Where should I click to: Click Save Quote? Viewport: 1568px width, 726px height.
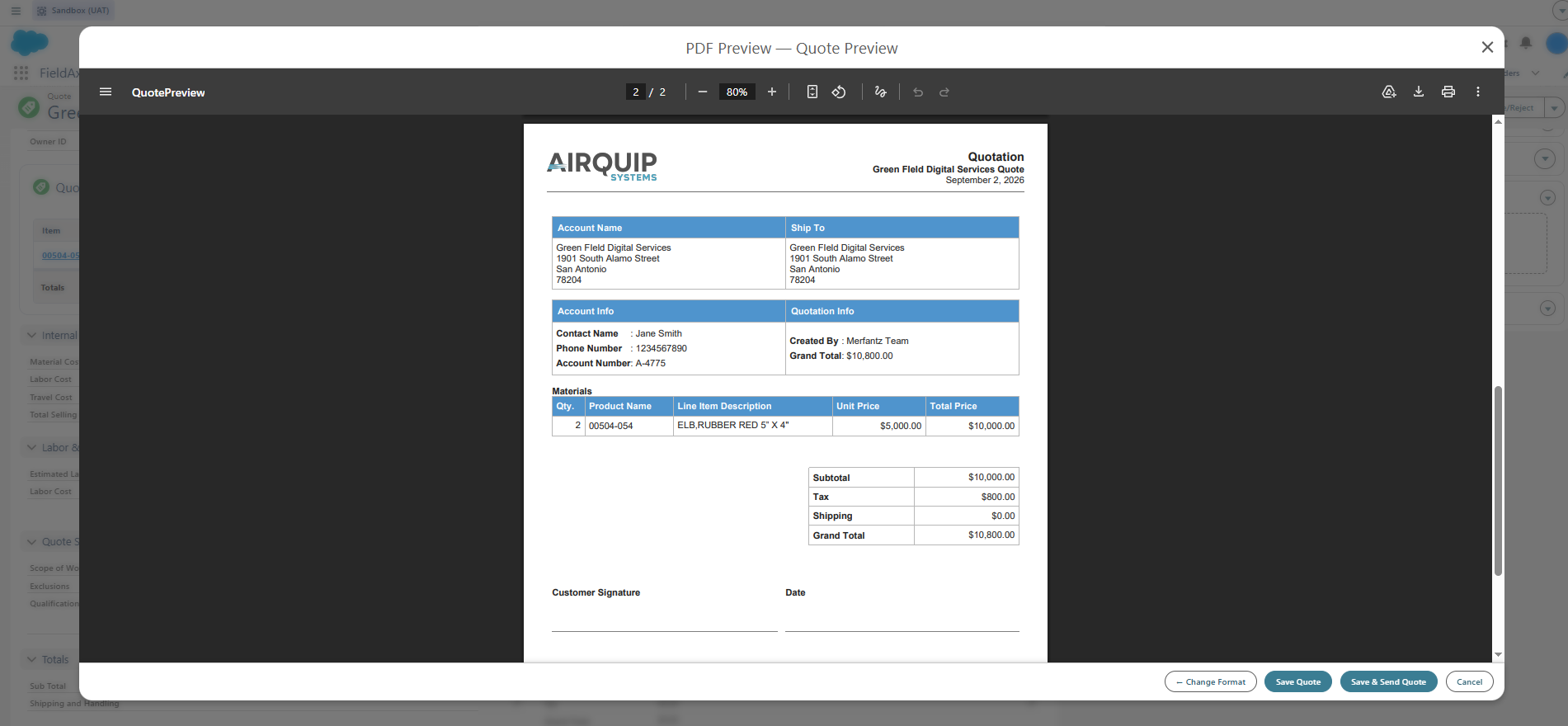[x=1298, y=681]
